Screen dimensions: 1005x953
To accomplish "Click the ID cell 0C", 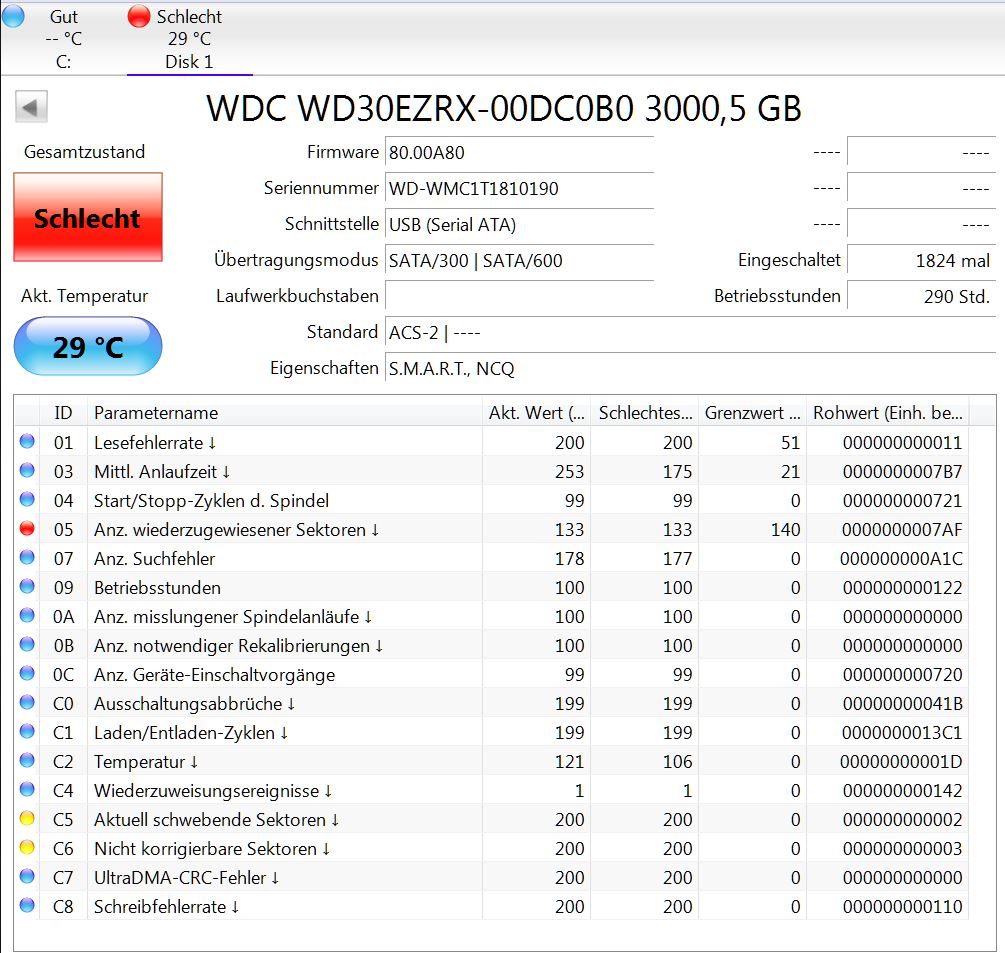I will [x=63, y=675].
